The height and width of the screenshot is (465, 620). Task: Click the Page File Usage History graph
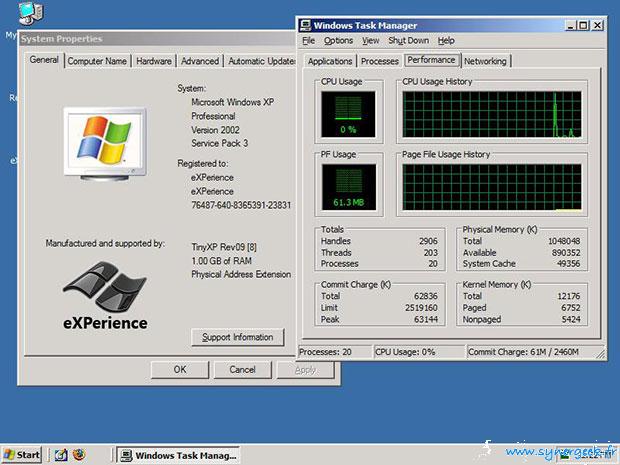pos(492,187)
